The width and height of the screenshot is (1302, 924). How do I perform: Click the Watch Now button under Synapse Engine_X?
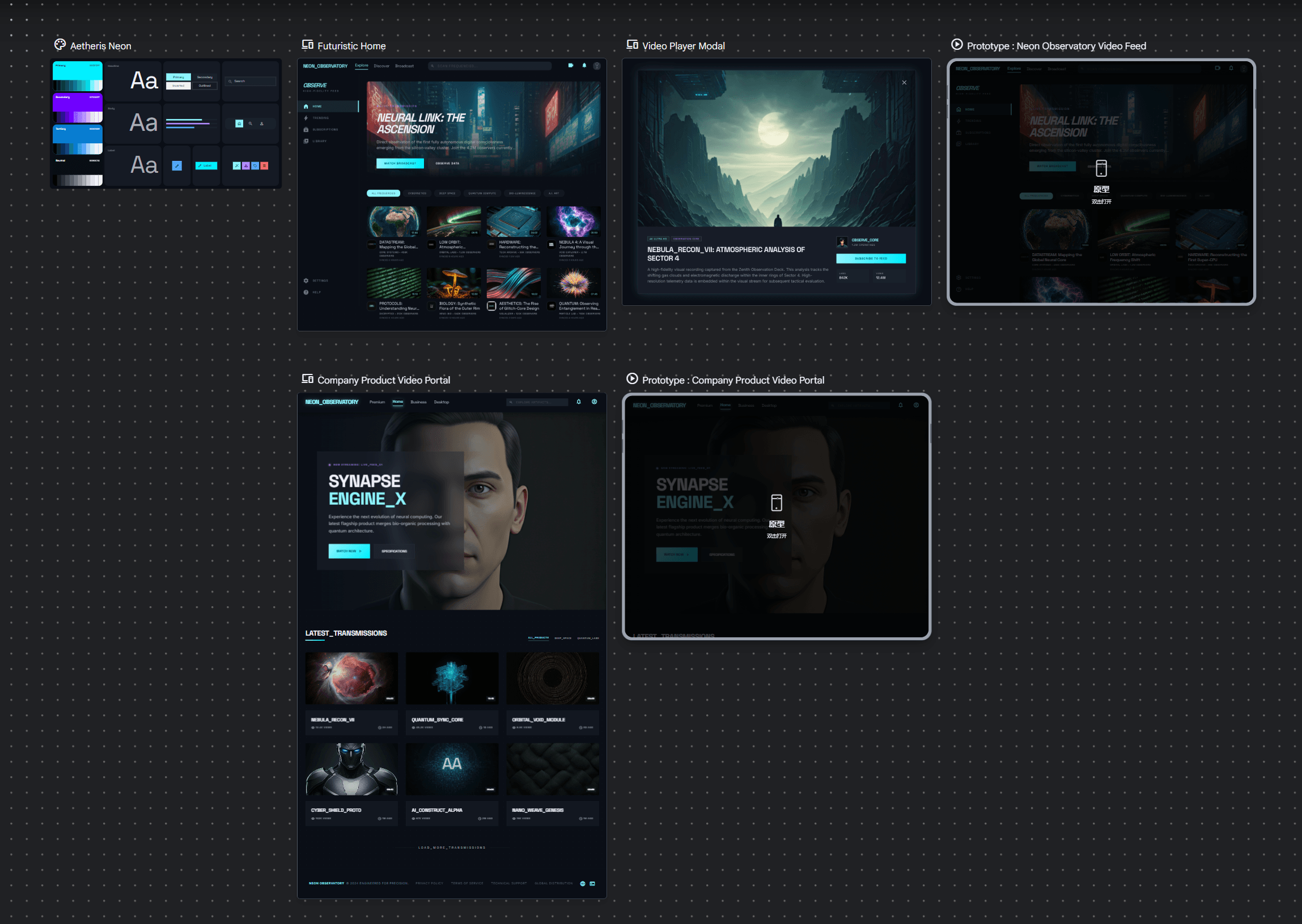click(349, 551)
